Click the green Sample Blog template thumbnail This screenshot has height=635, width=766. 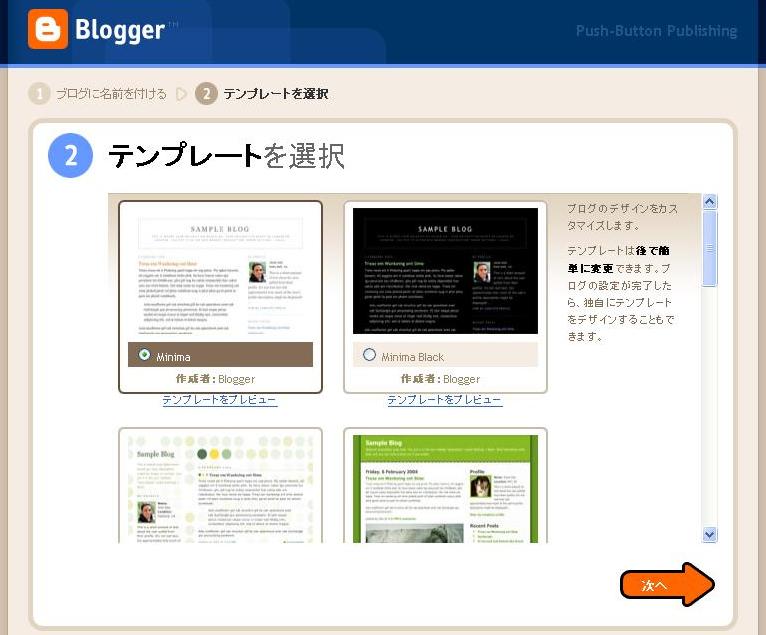445,488
